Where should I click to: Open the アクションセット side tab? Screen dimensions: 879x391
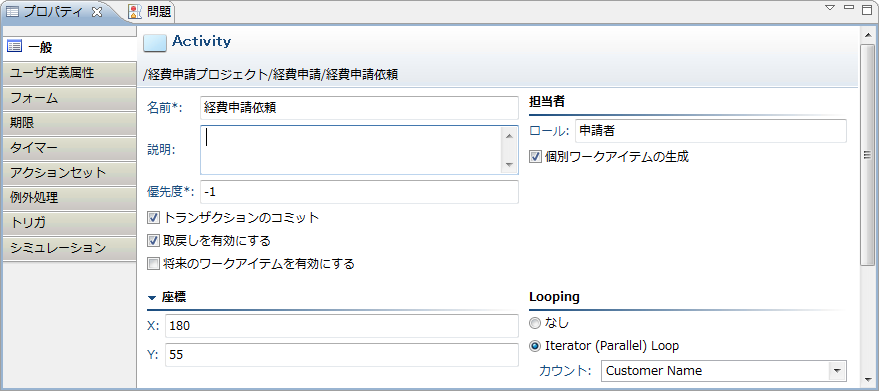69,173
